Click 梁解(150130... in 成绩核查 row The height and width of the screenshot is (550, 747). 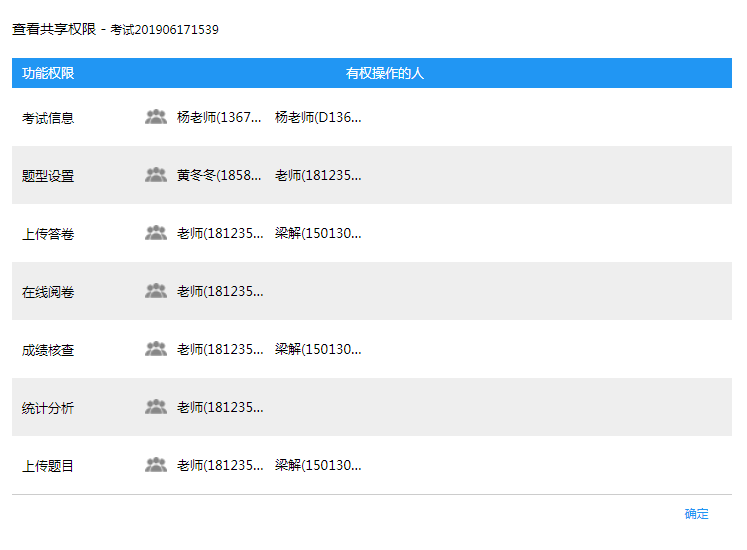(318, 349)
